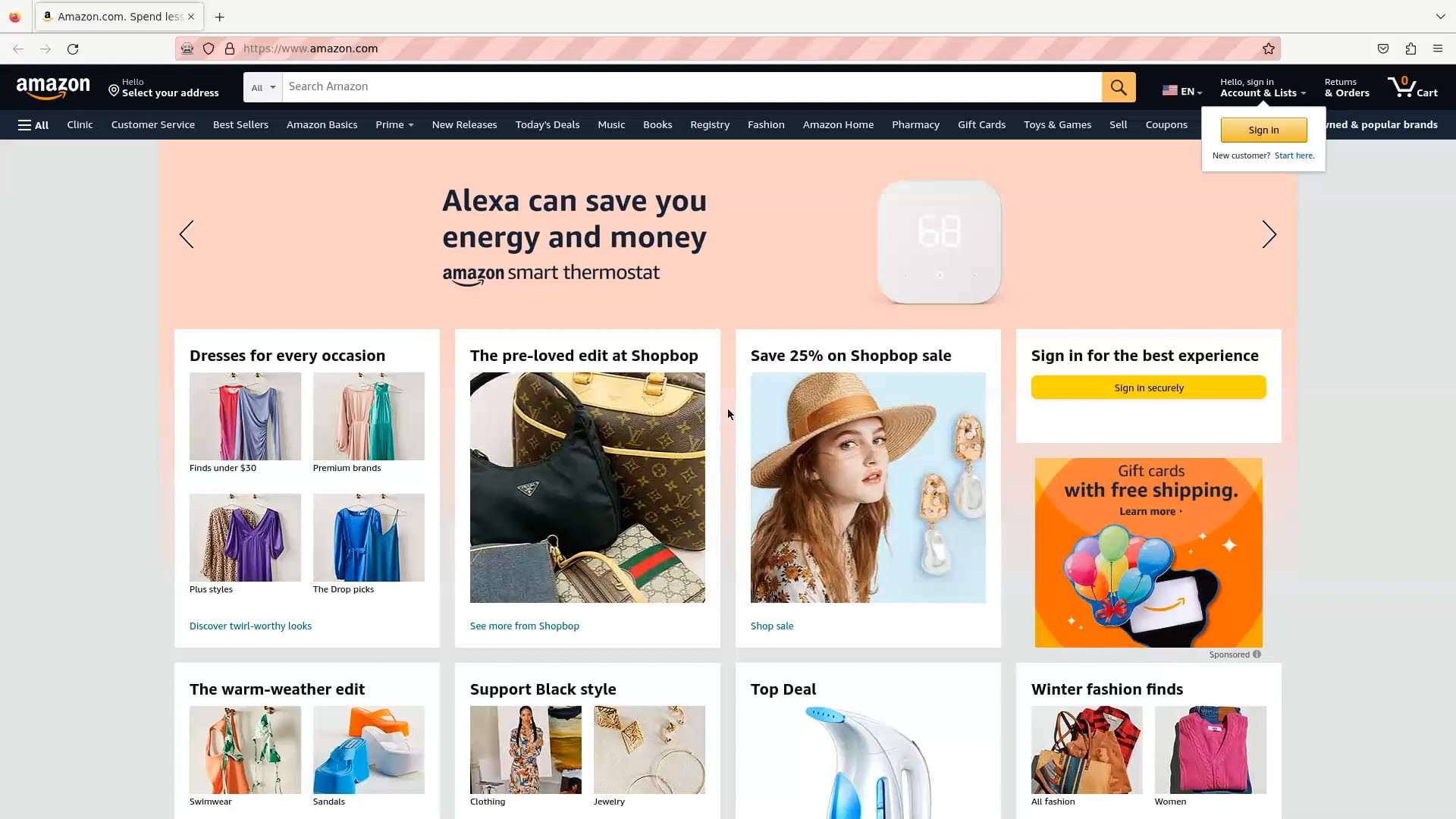Expand the All search category dropdown
1456x819 pixels.
(x=263, y=87)
